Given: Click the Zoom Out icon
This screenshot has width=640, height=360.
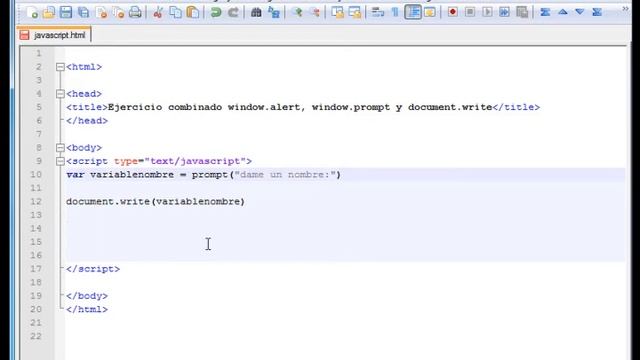Looking at the screenshot, I should [x=315, y=13].
